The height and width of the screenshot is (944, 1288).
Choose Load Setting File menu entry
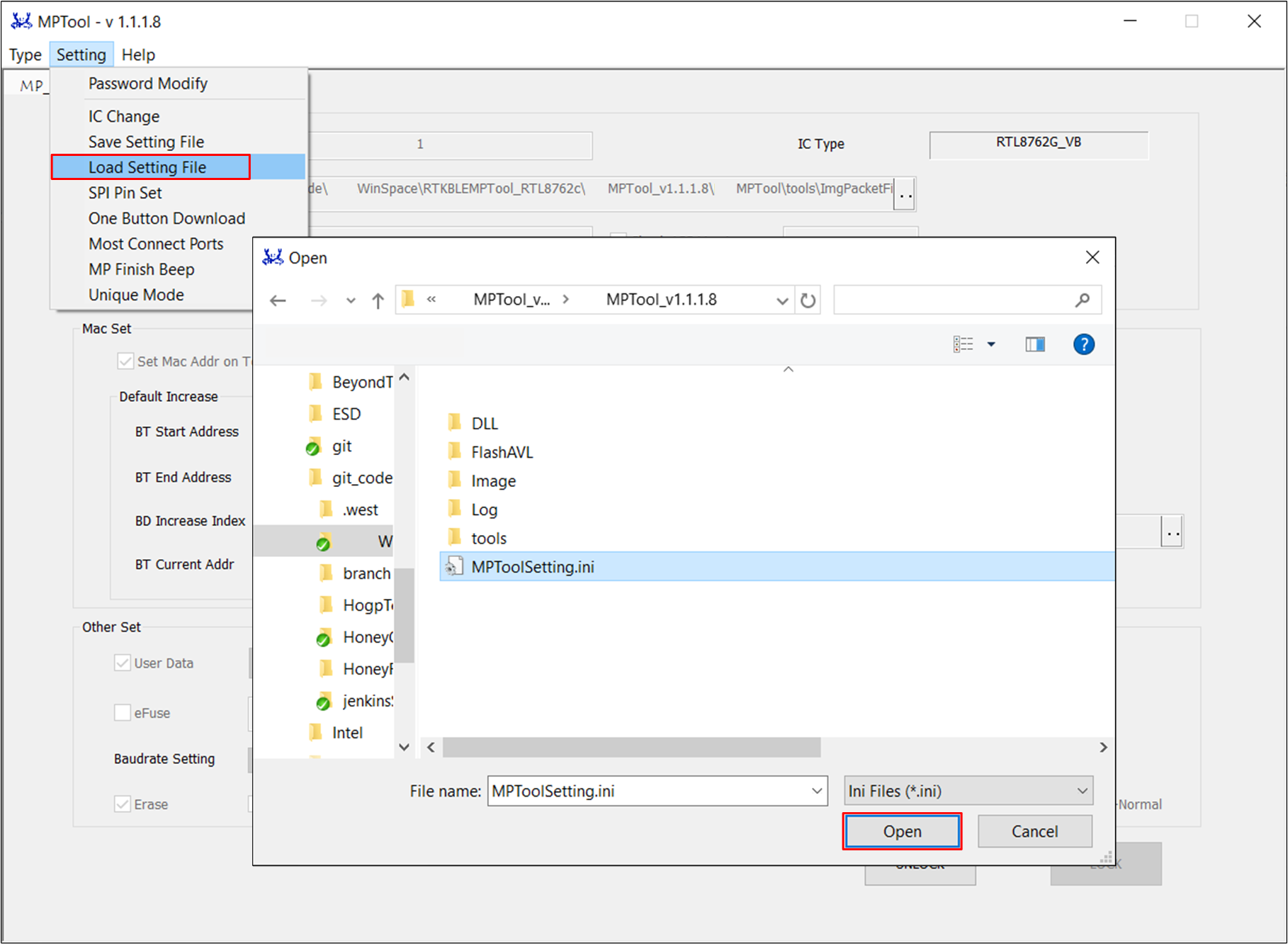[x=147, y=167]
